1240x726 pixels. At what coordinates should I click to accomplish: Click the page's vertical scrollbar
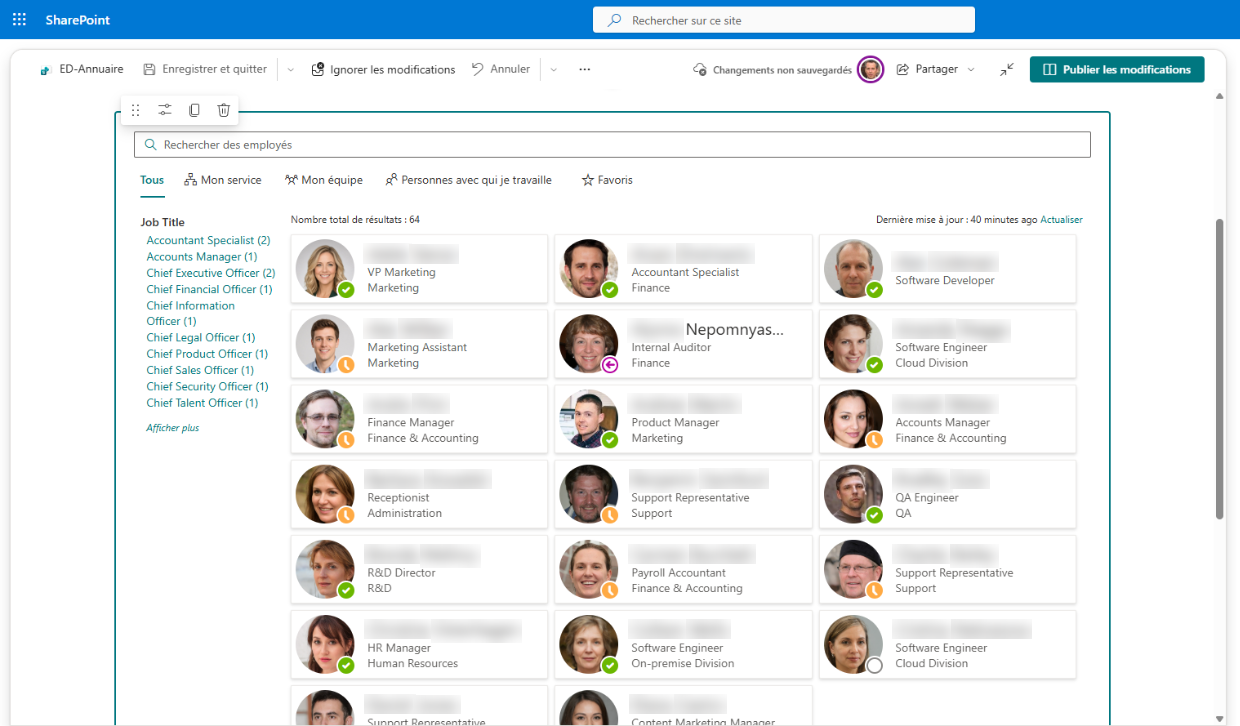coord(1219,369)
